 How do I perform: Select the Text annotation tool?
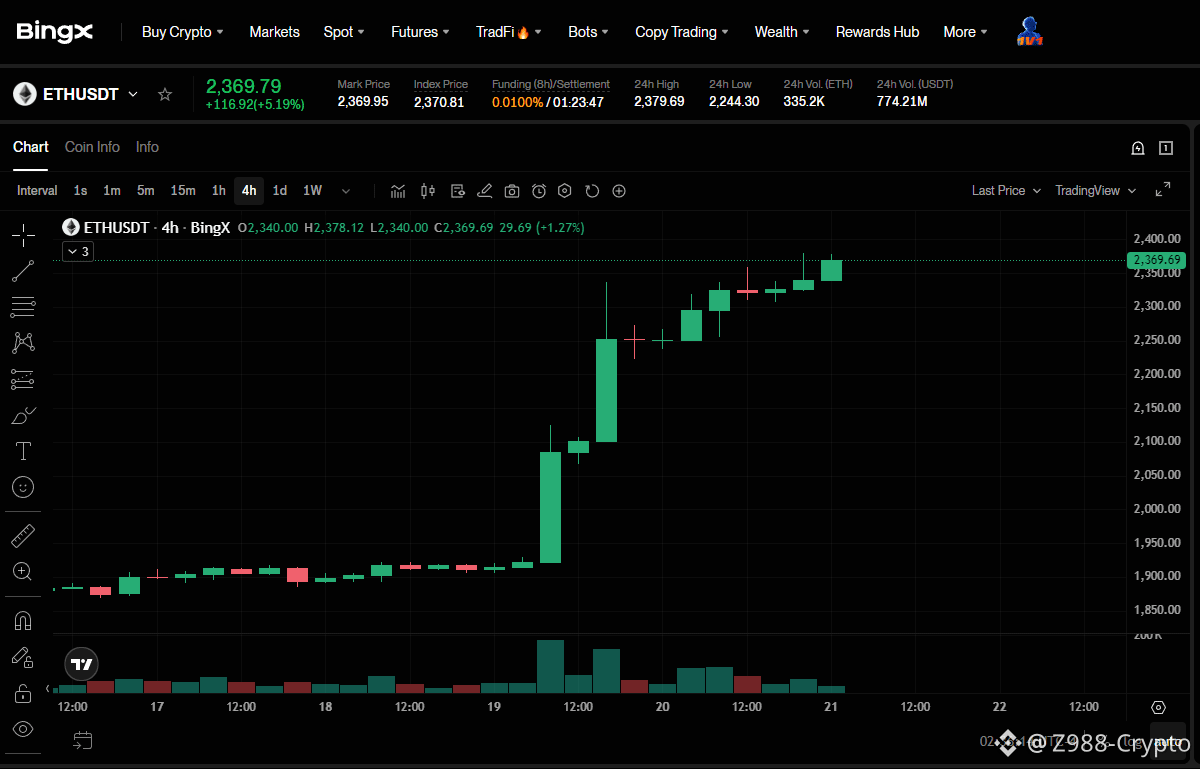(23, 451)
